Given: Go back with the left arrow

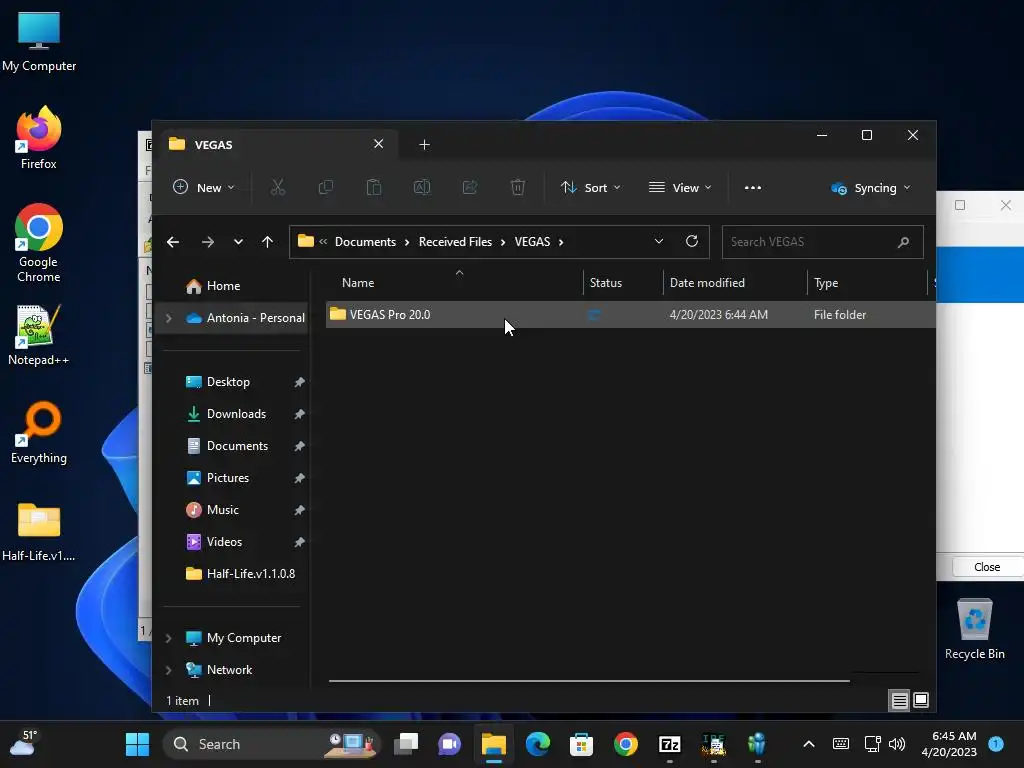Looking at the screenshot, I should pyautogui.click(x=173, y=242).
